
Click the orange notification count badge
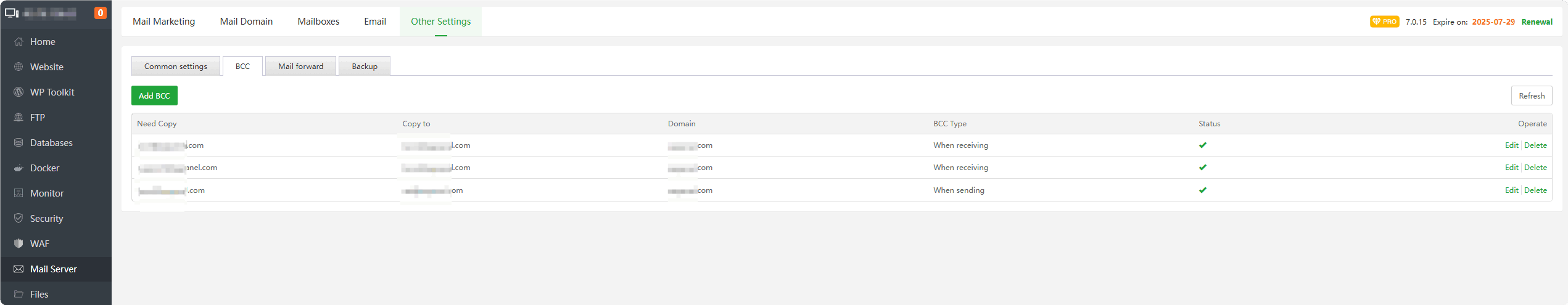coord(100,13)
